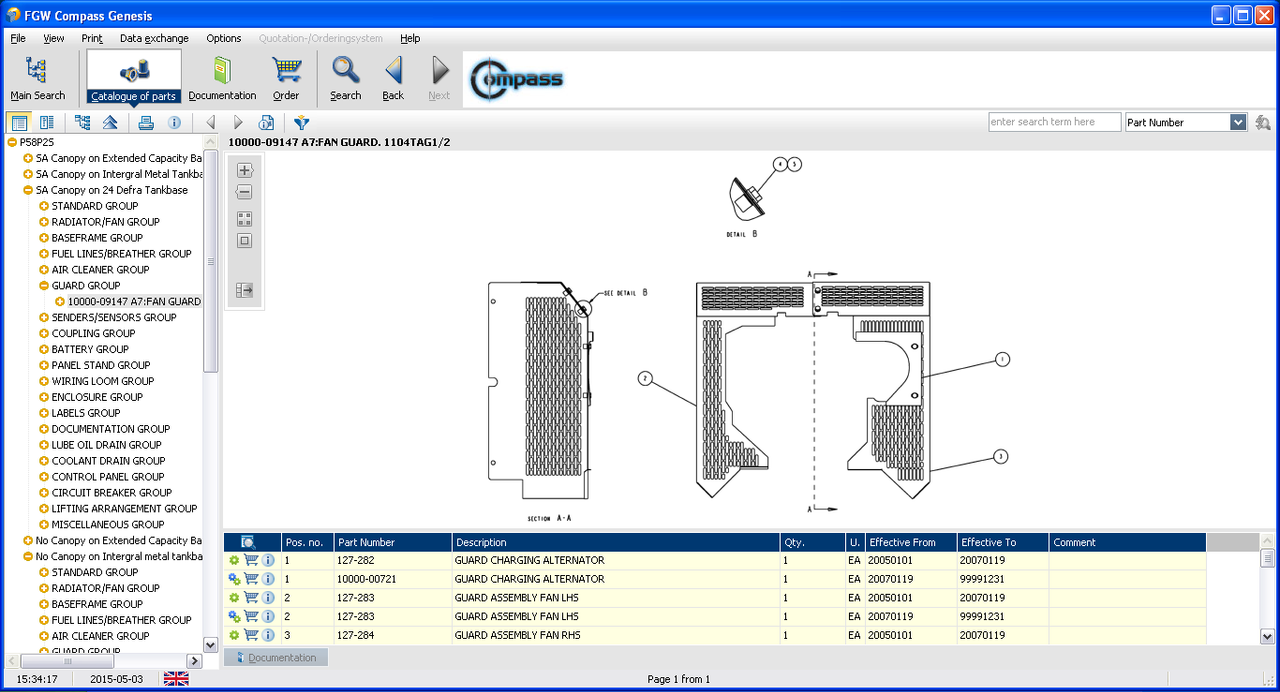Go to next page with grey right arrow
This screenshot has height=692, width=1280.
pos(238,122)
